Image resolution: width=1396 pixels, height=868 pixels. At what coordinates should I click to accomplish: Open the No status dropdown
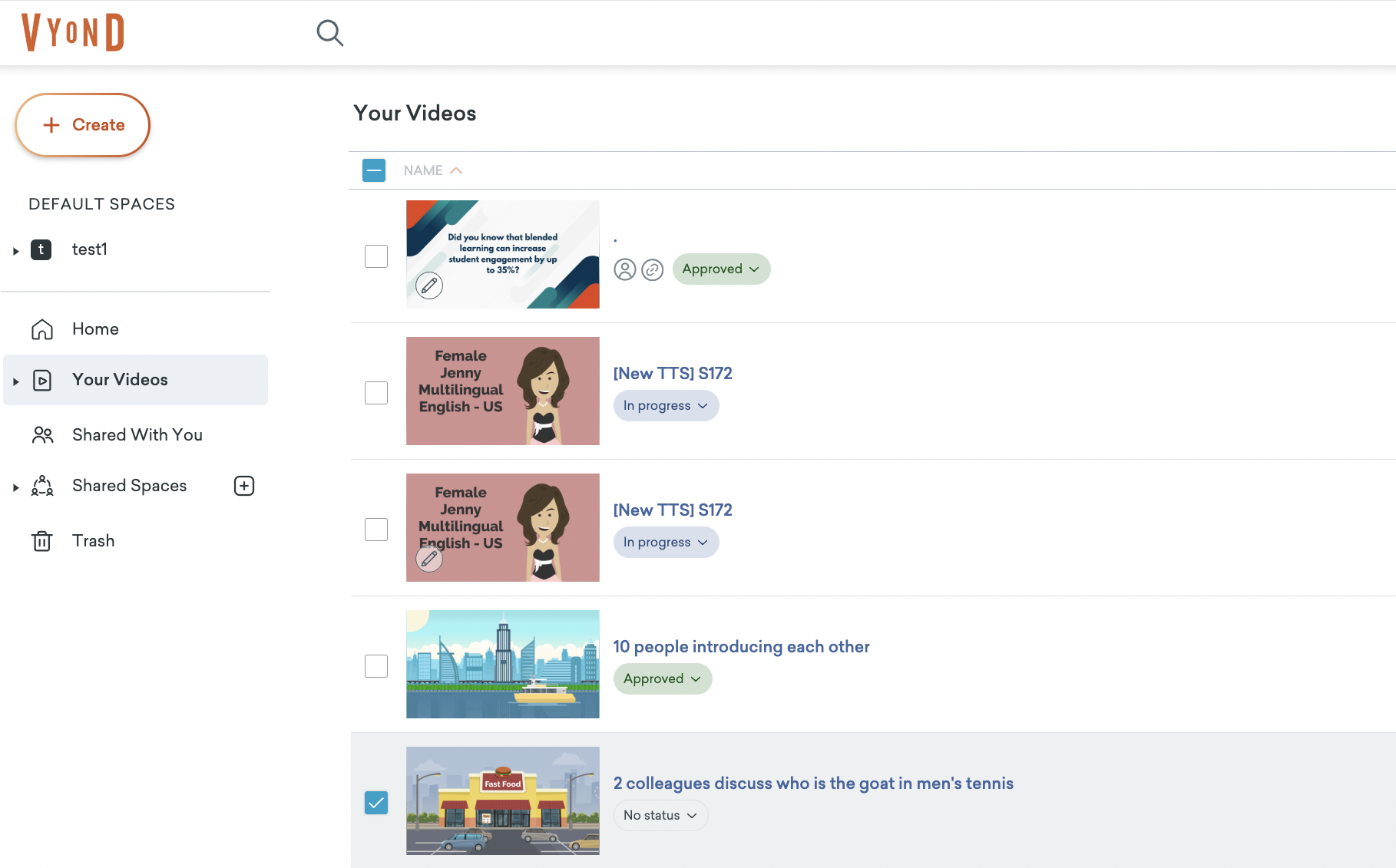click(660, 815)
